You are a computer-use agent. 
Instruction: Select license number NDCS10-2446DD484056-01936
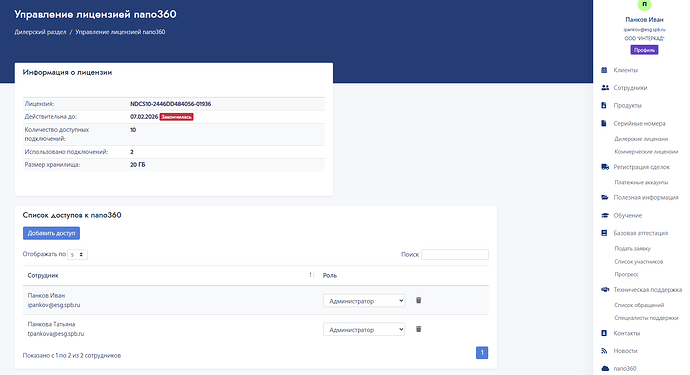[x=170, y=104]
